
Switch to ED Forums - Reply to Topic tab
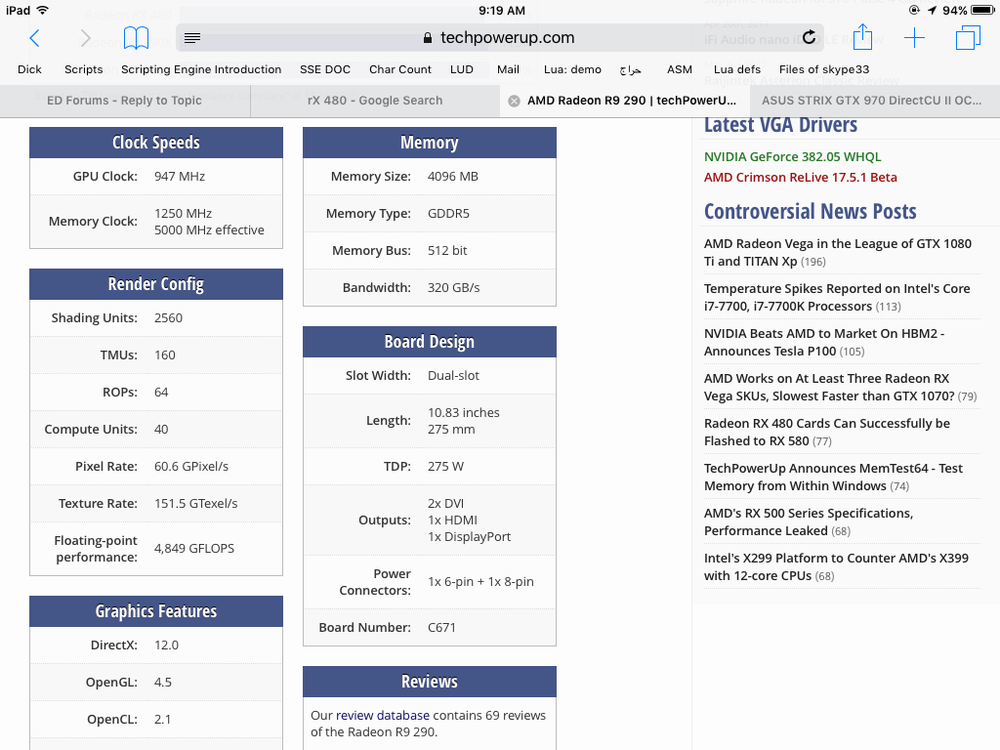124,101
